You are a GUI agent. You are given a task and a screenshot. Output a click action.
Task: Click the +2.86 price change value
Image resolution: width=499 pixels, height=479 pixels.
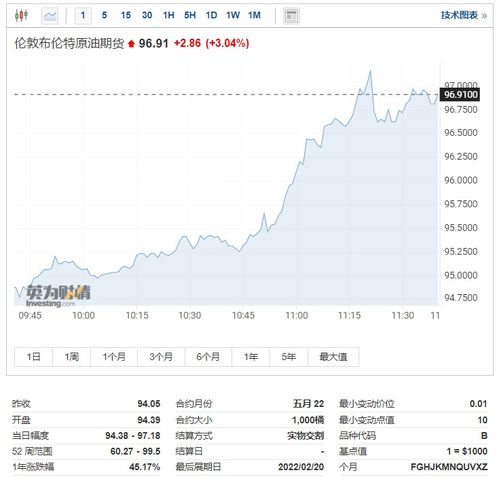coord(187,43)
